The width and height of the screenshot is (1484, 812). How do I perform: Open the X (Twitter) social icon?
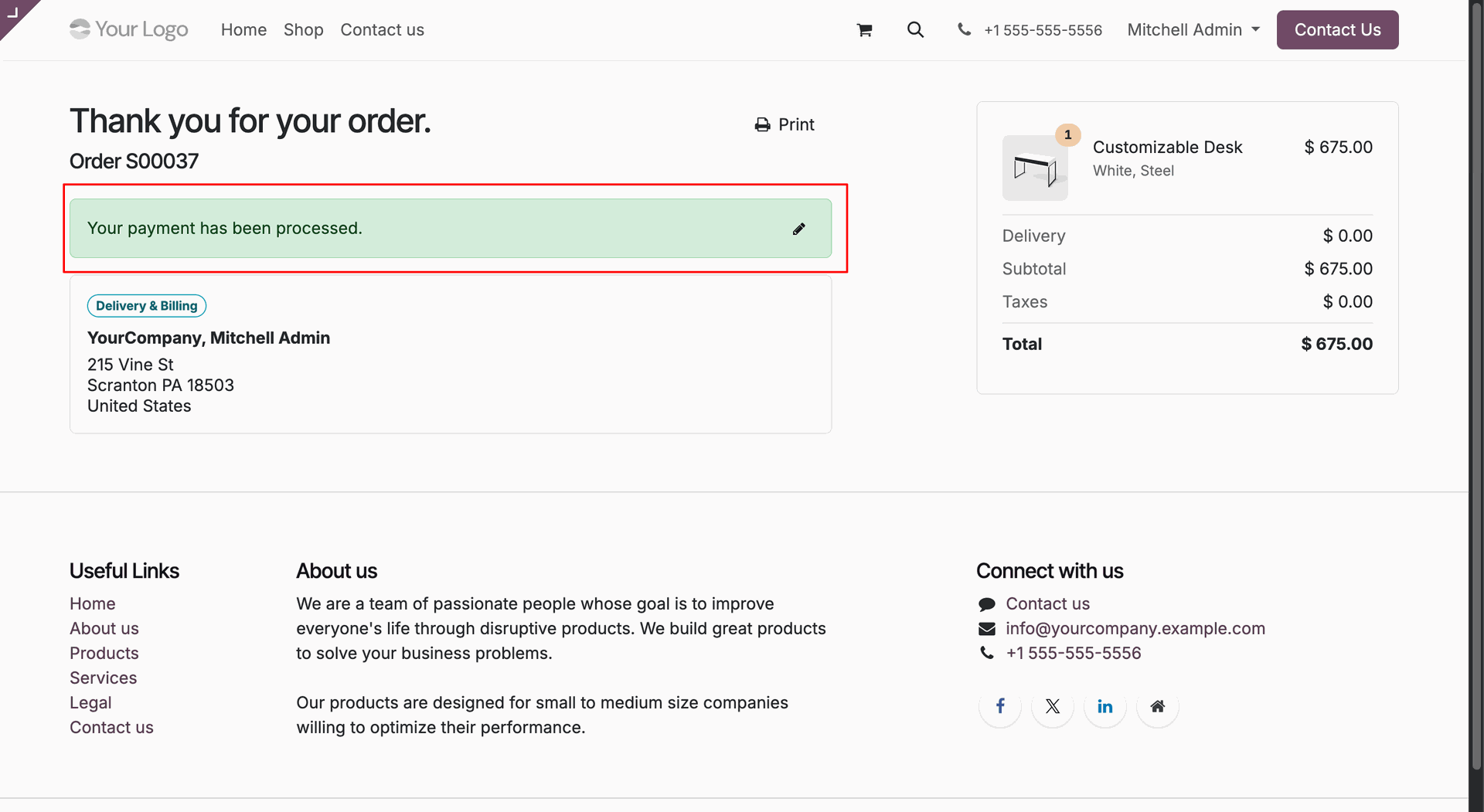point(1053,706)
